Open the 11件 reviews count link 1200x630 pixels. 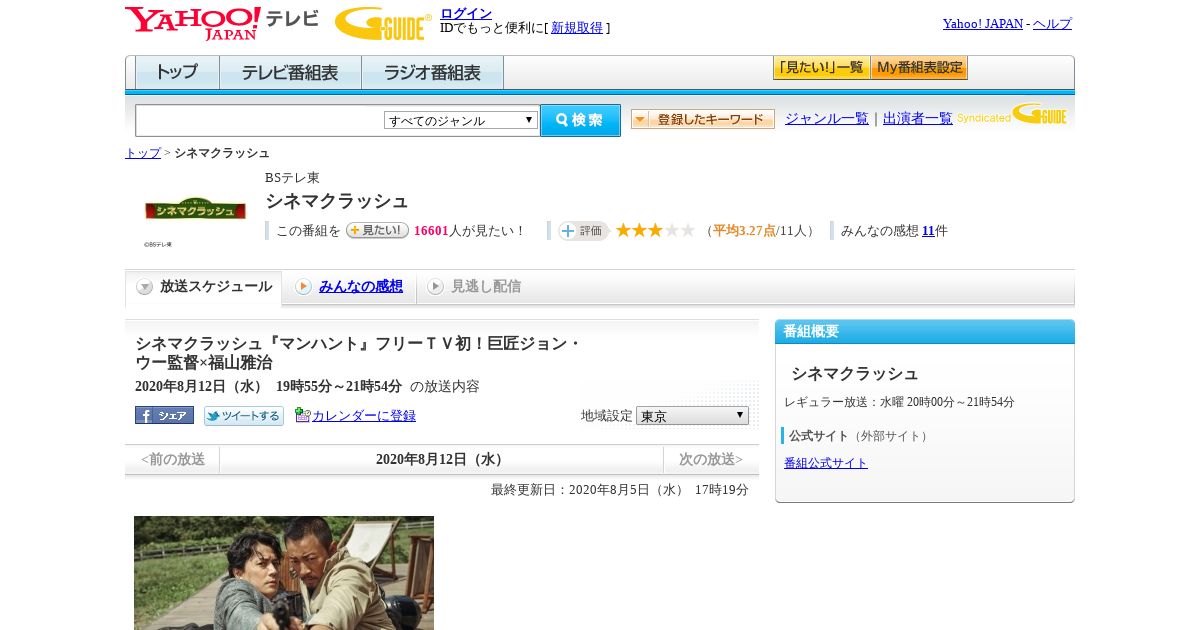tap(928, 231)
